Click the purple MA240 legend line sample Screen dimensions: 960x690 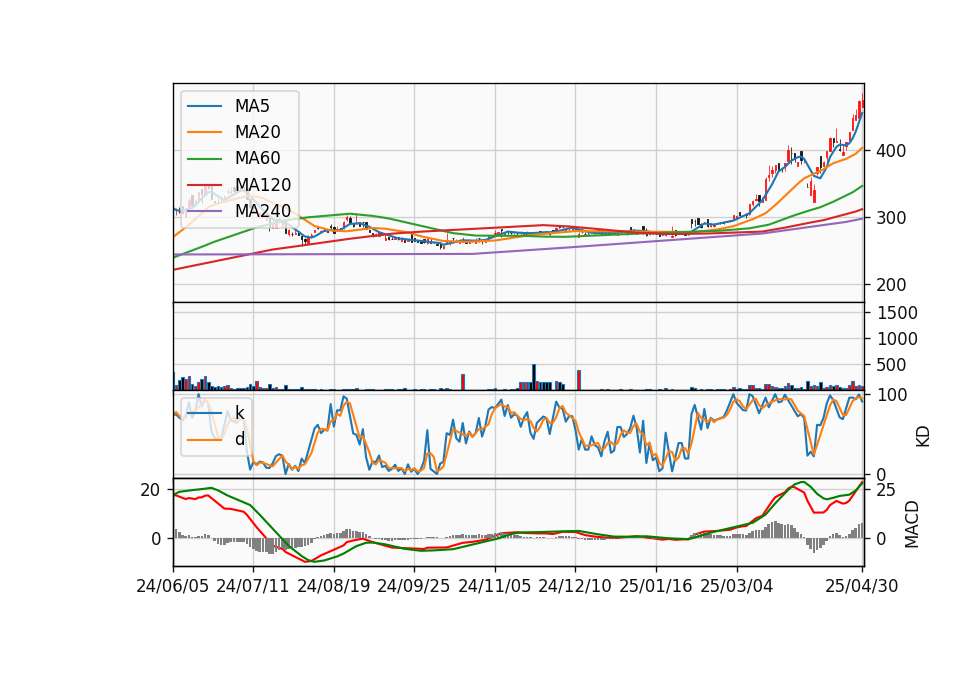(x=204, y=211)
